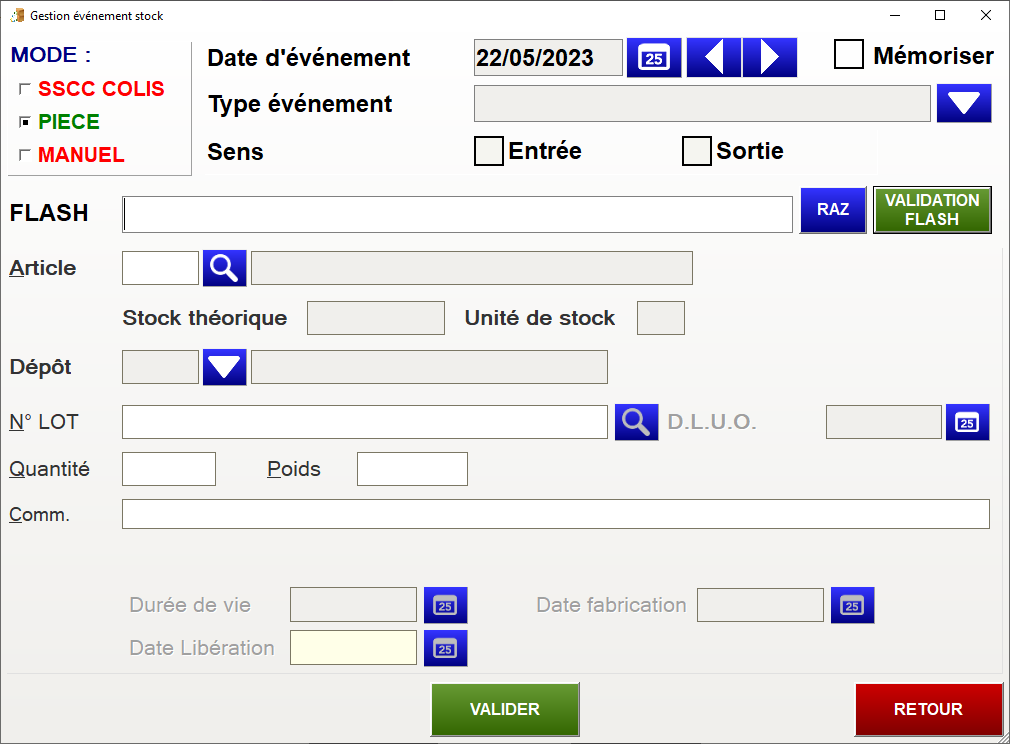
Task: Go to previous event date arrow
Action: click(x=713, y=58)
